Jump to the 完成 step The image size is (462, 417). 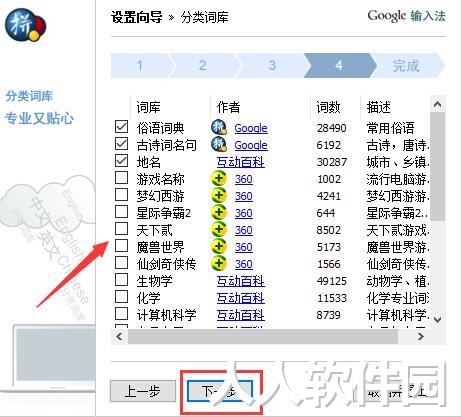[406, 65]
